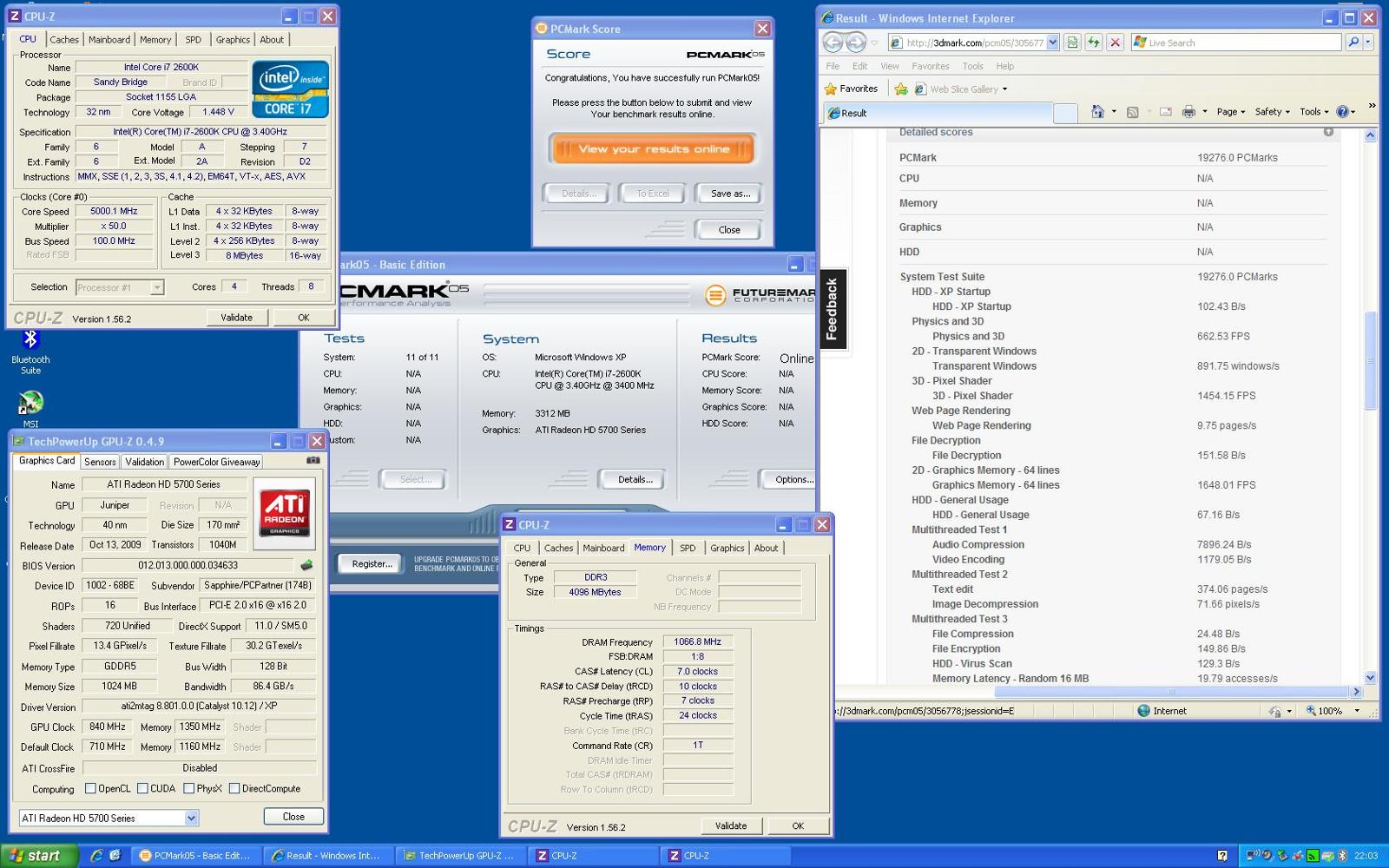Image resolution: width=1389 pixels, height=868 pixels.
Task: Open the View menu in IE
Action: (x=890, y=66)
